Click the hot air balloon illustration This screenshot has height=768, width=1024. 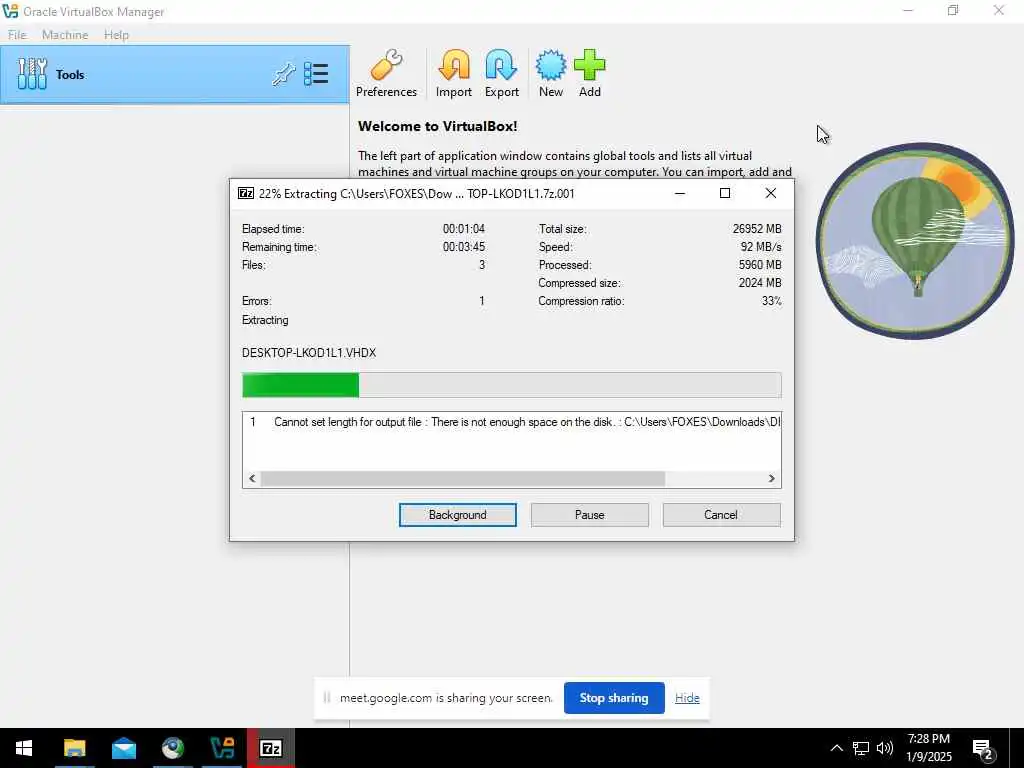(x=914, y=240)
